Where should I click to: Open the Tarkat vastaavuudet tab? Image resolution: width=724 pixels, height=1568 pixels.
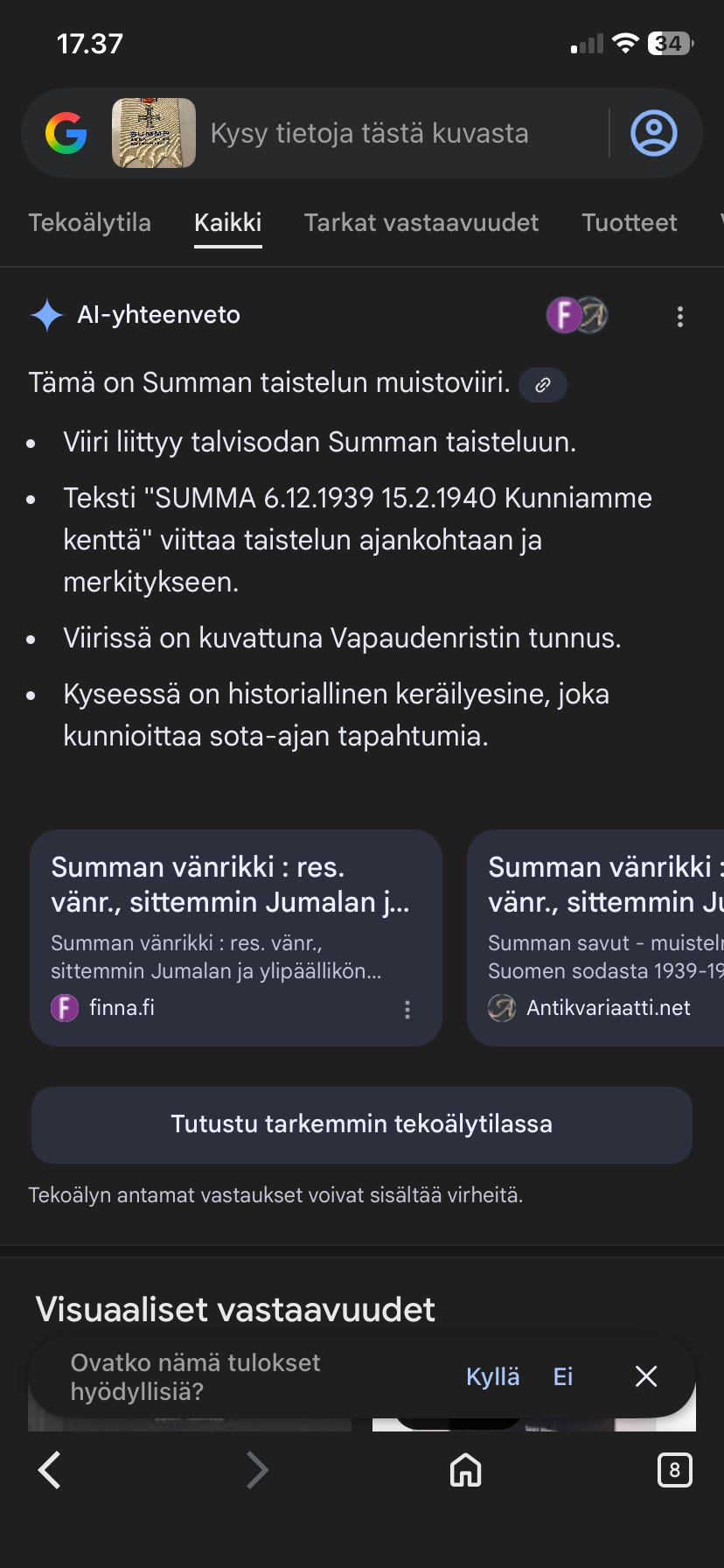[x=421, y=223]
